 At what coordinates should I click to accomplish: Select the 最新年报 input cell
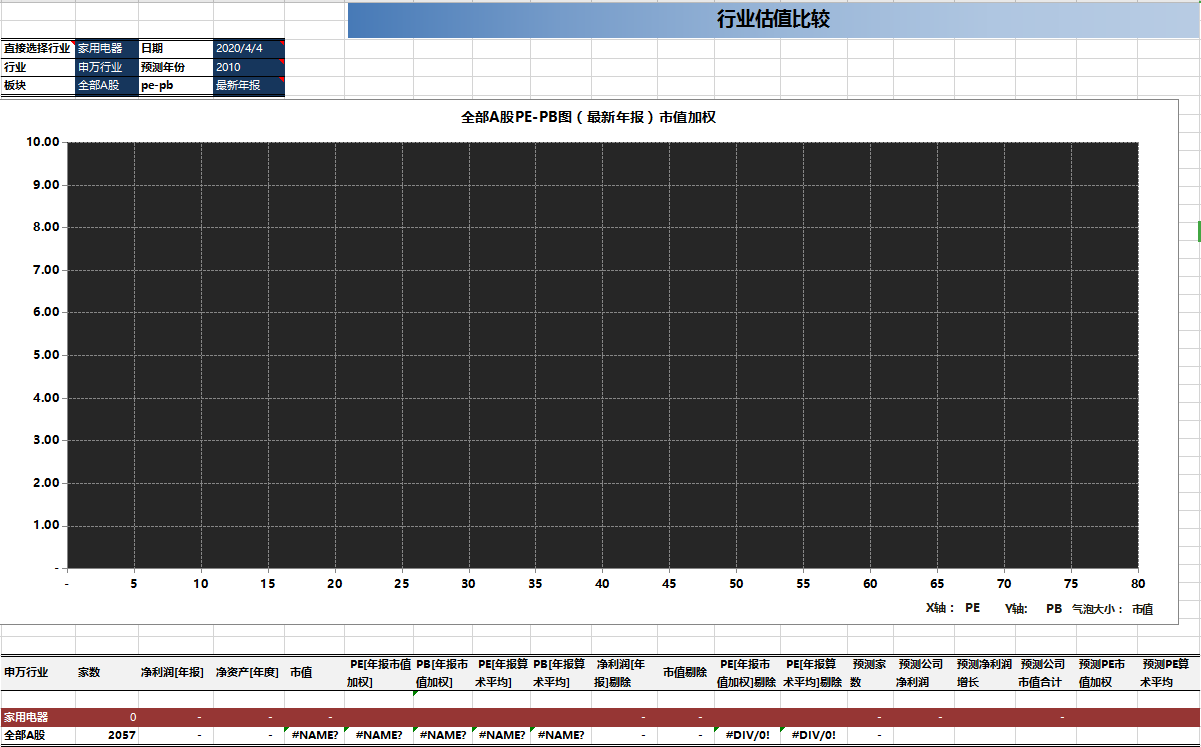[249, 86]
